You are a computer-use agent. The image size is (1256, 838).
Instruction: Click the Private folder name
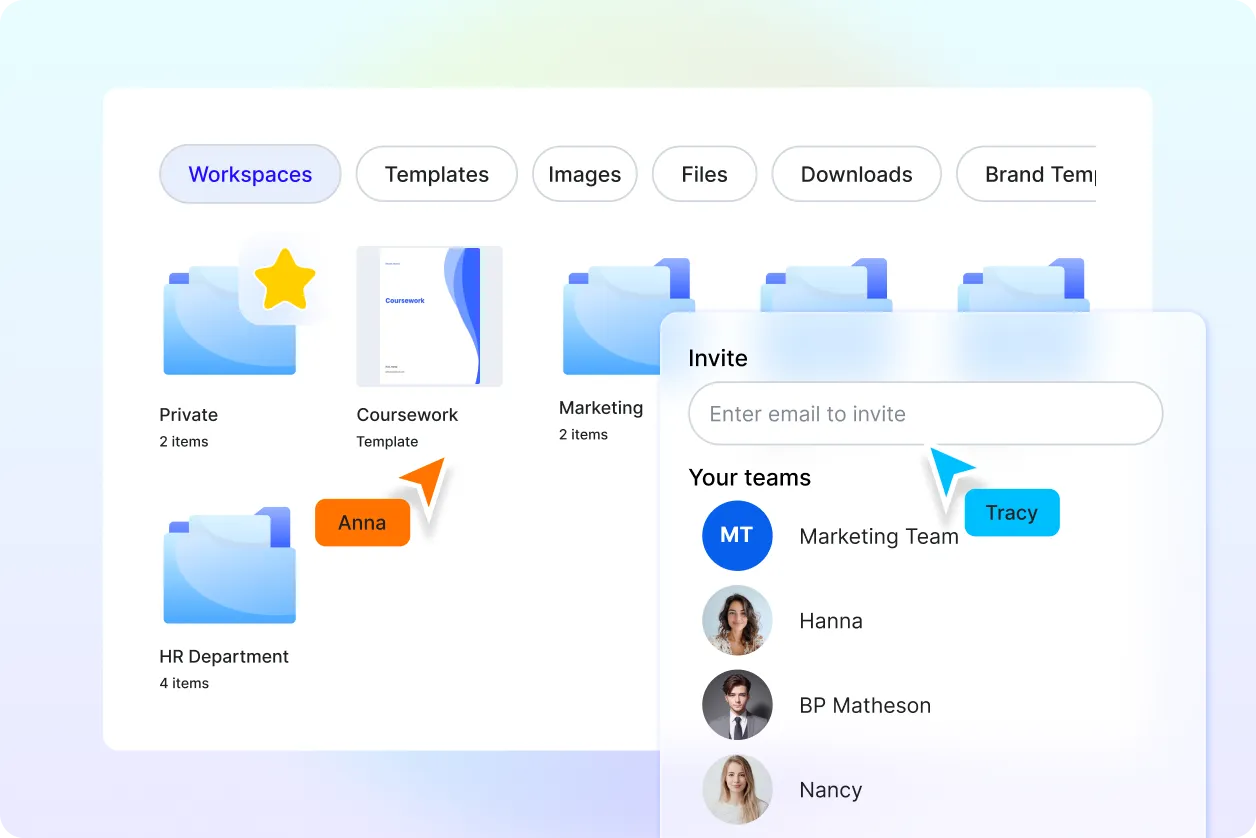[x=188, y=415]
